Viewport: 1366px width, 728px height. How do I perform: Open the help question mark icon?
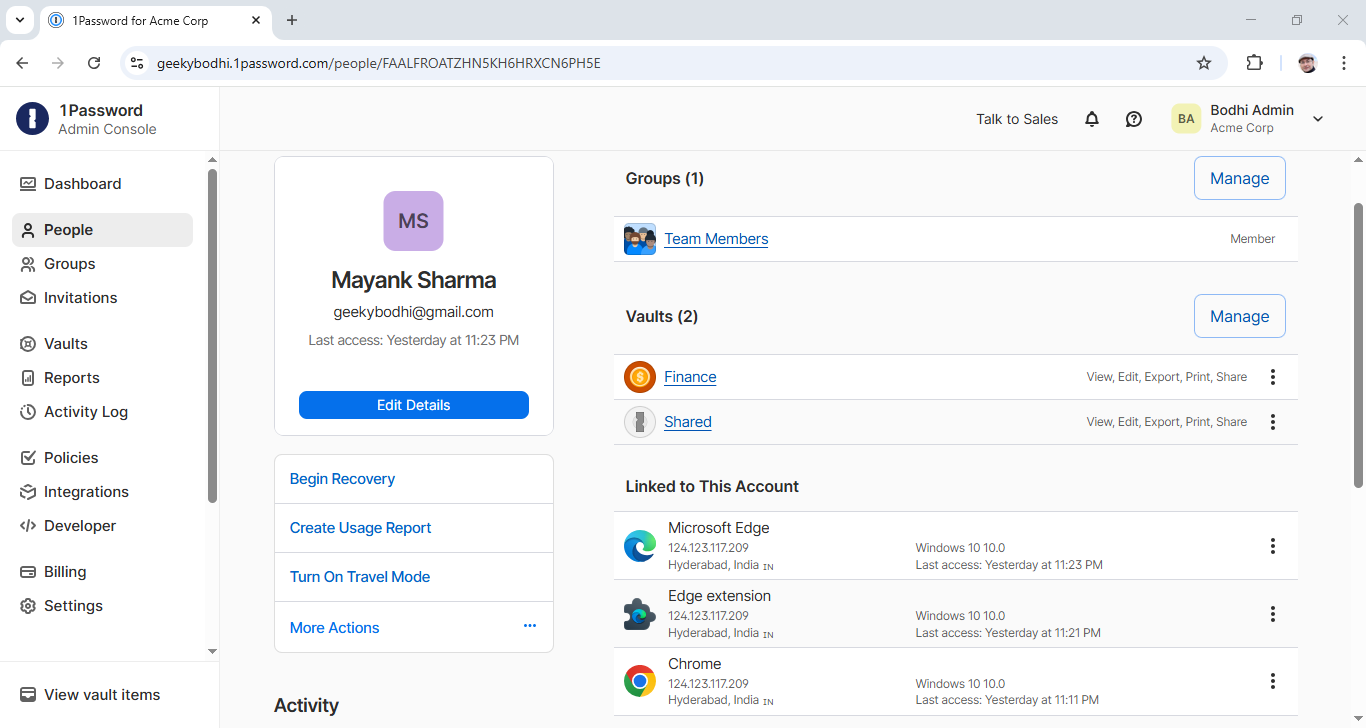pos(1134,119)
